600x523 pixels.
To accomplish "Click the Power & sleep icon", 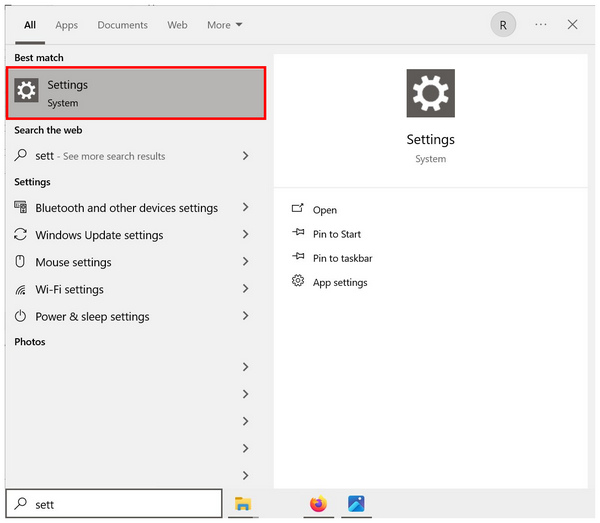I will pos(20,316).
